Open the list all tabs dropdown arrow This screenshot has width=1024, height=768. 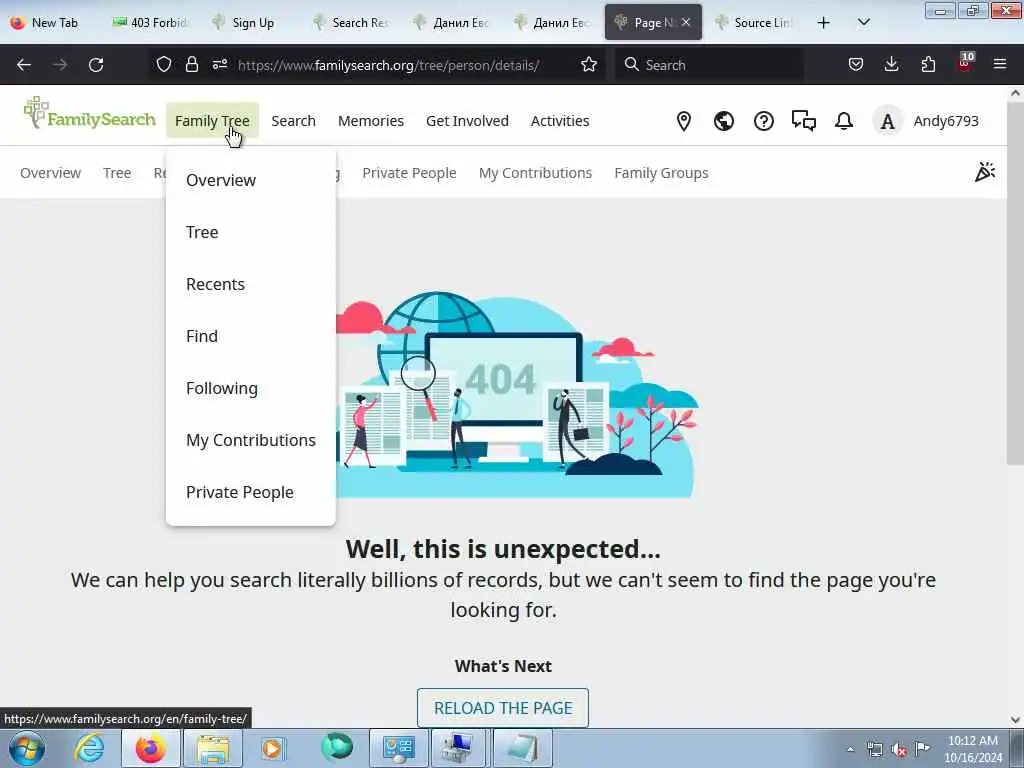point(863,23)
